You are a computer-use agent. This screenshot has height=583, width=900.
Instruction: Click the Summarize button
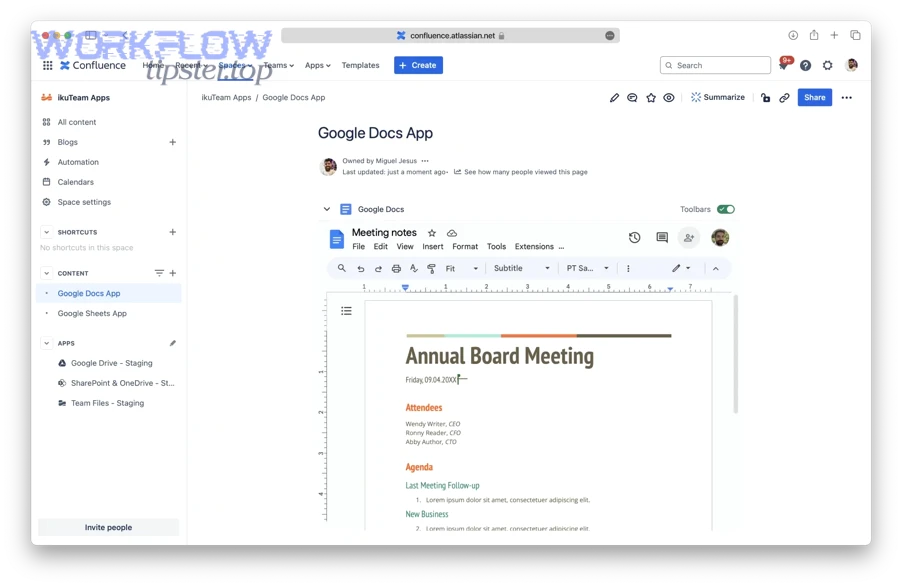click(717, 98)
